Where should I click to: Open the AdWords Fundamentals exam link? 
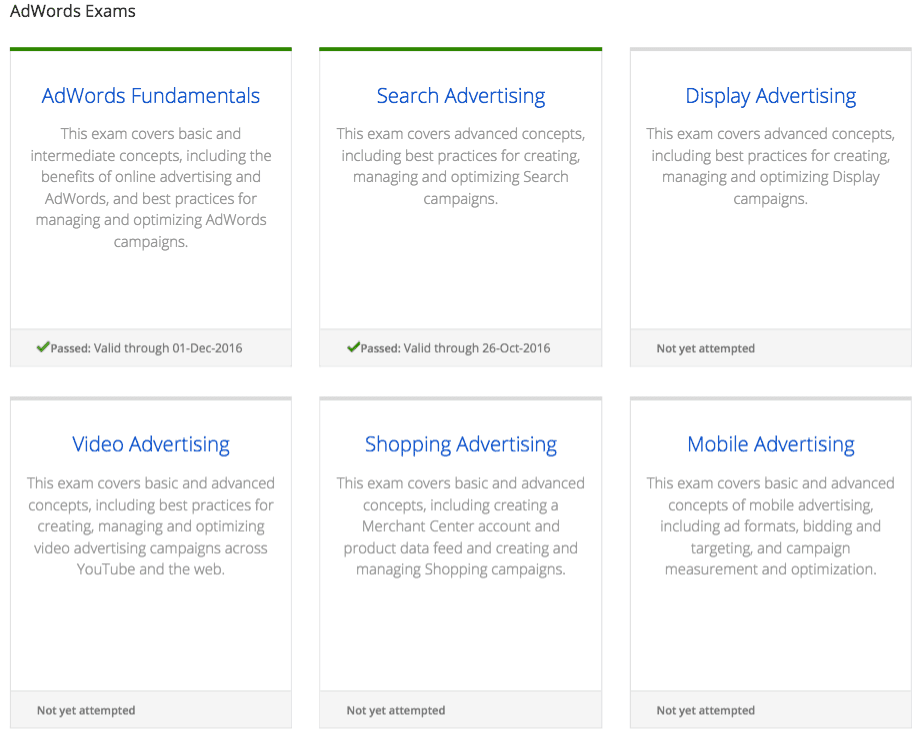(x=151, y=96)
